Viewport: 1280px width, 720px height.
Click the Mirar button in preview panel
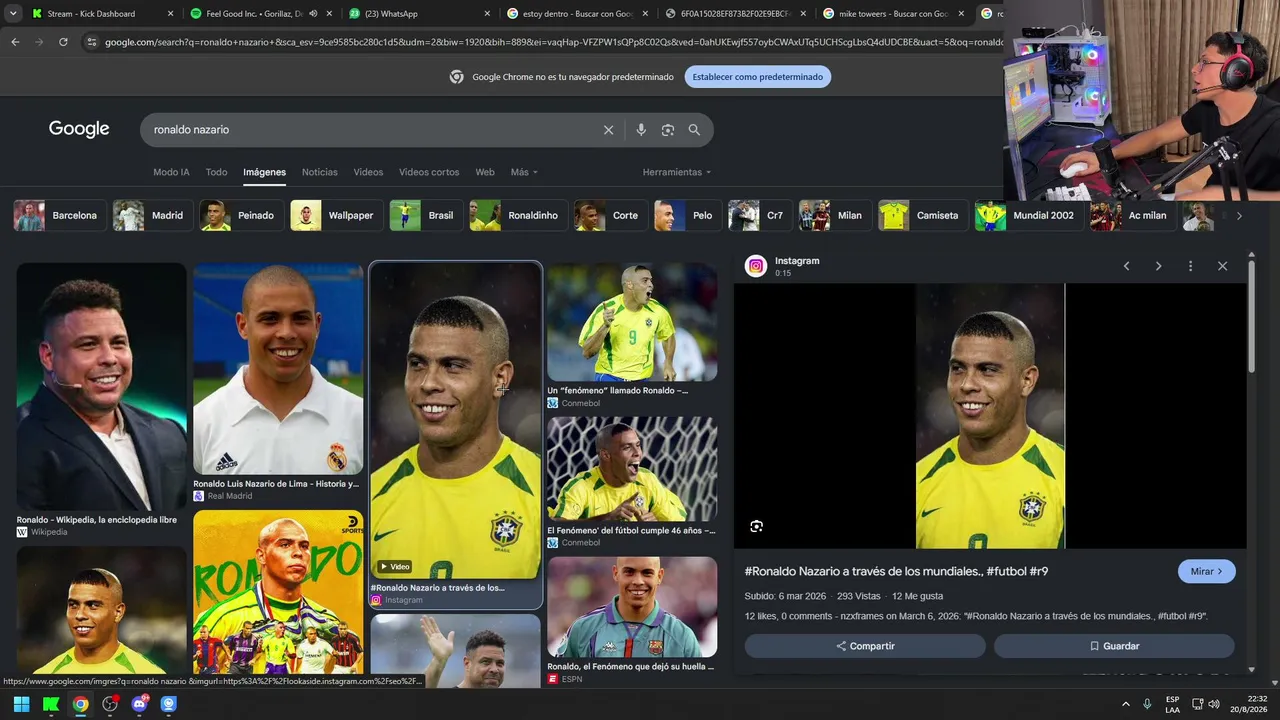1207,571
